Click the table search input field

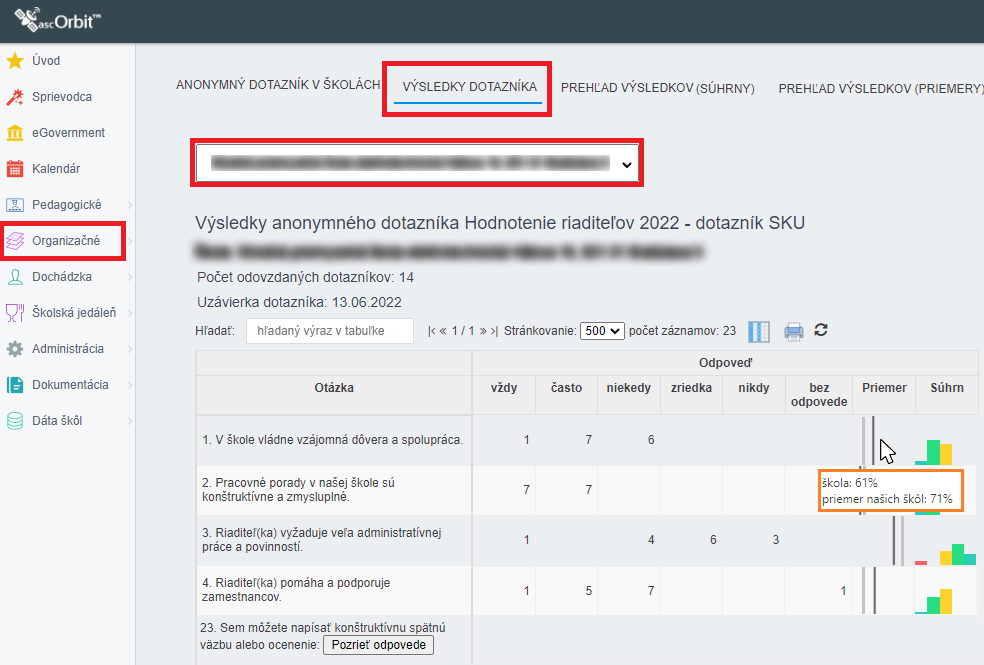[329, 331]
